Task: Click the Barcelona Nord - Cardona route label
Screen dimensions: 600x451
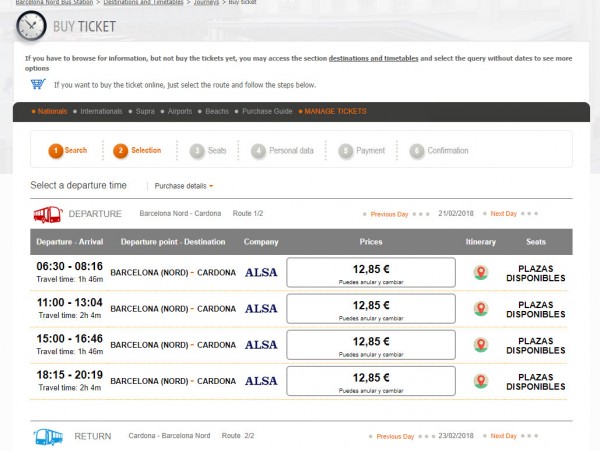Action: 180,213
